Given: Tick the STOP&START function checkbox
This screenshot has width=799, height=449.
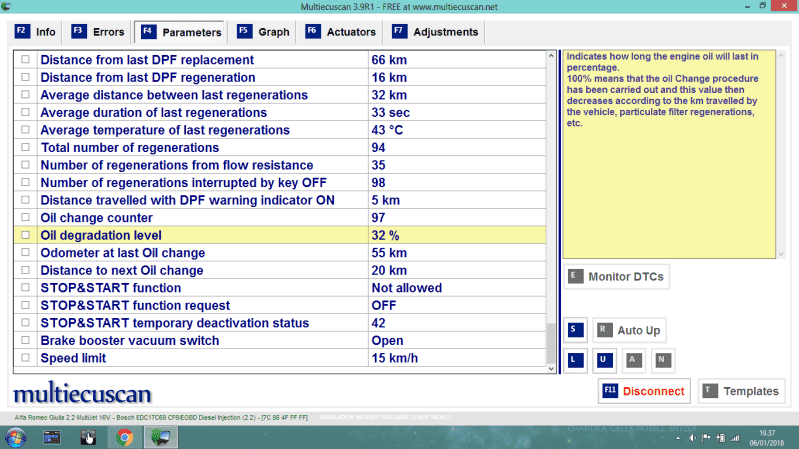Looking at the screenshot, I should click(x=25, y=287).
